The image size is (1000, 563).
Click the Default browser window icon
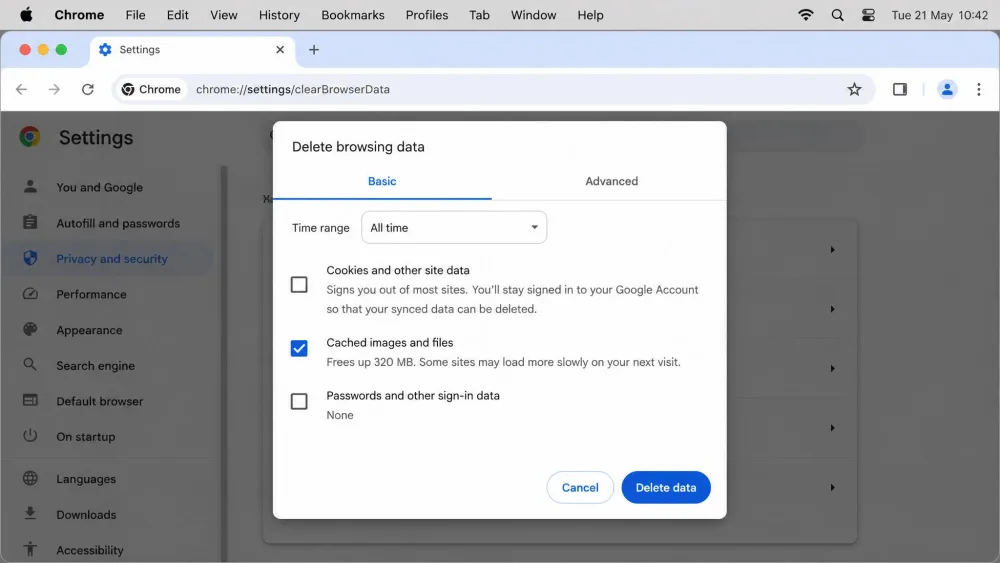tap(30, 400)
